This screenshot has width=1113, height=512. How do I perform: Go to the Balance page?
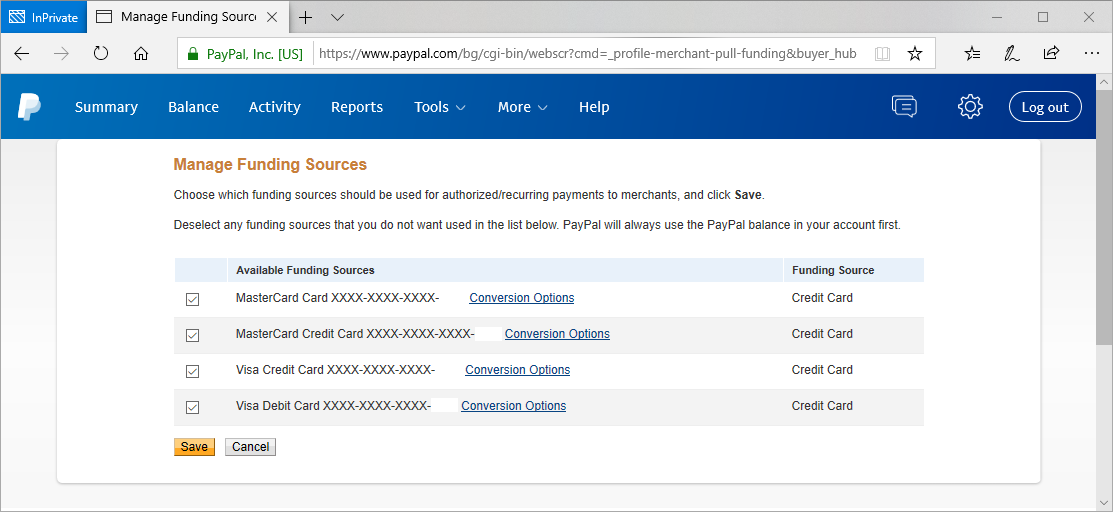[x=193, y=107]
